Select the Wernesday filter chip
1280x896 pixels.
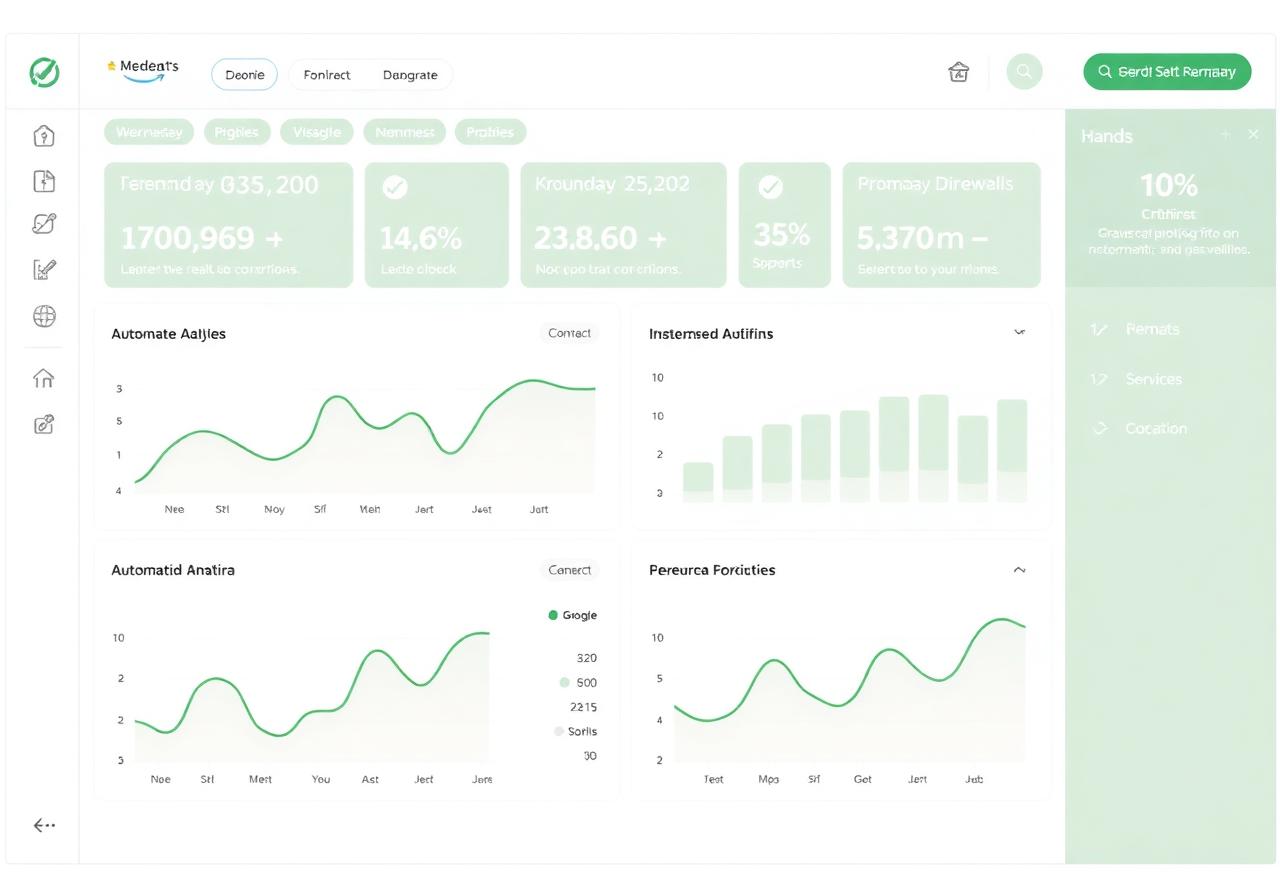point(149,132)
